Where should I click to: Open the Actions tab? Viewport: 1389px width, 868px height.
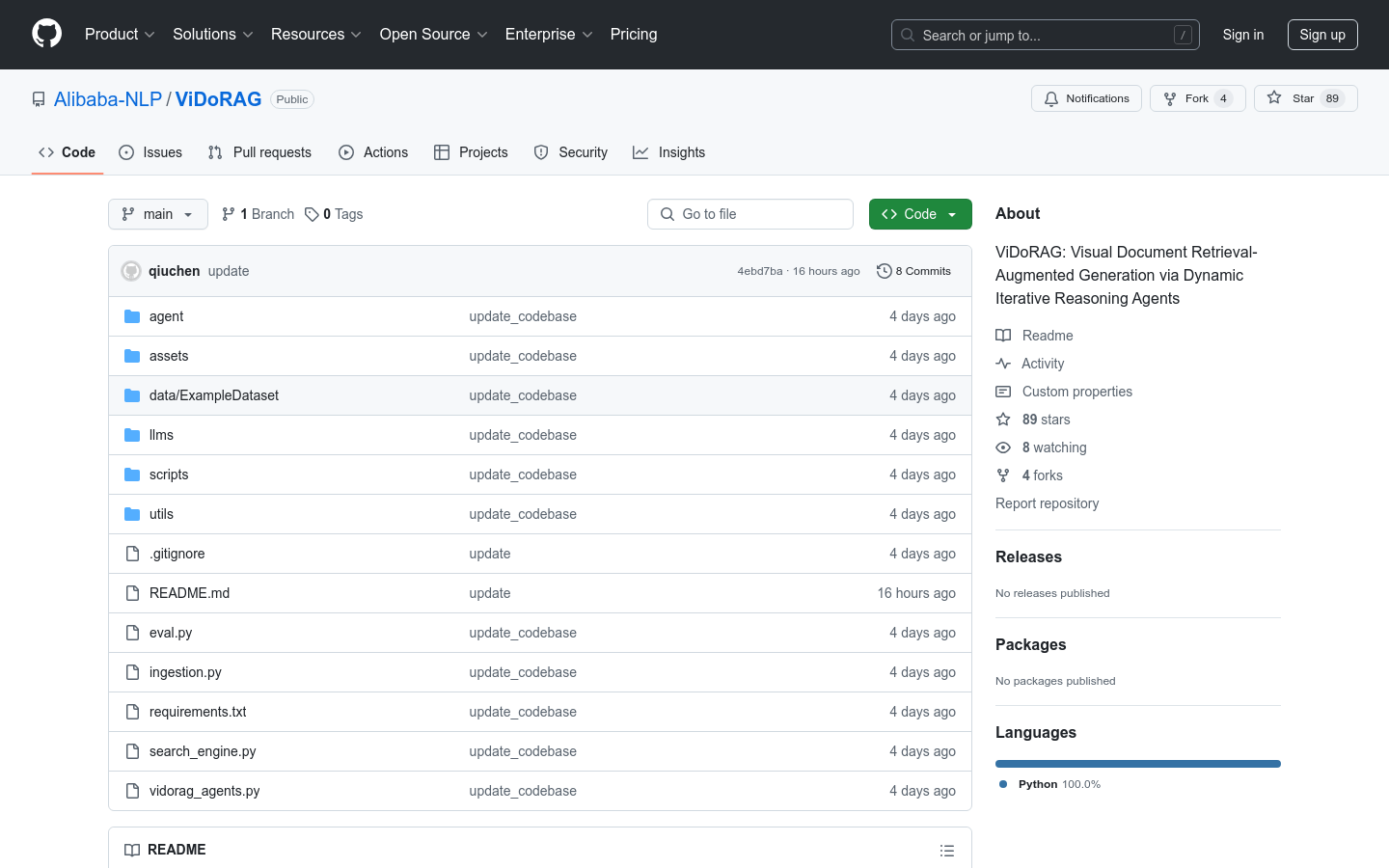coord(373,152)
